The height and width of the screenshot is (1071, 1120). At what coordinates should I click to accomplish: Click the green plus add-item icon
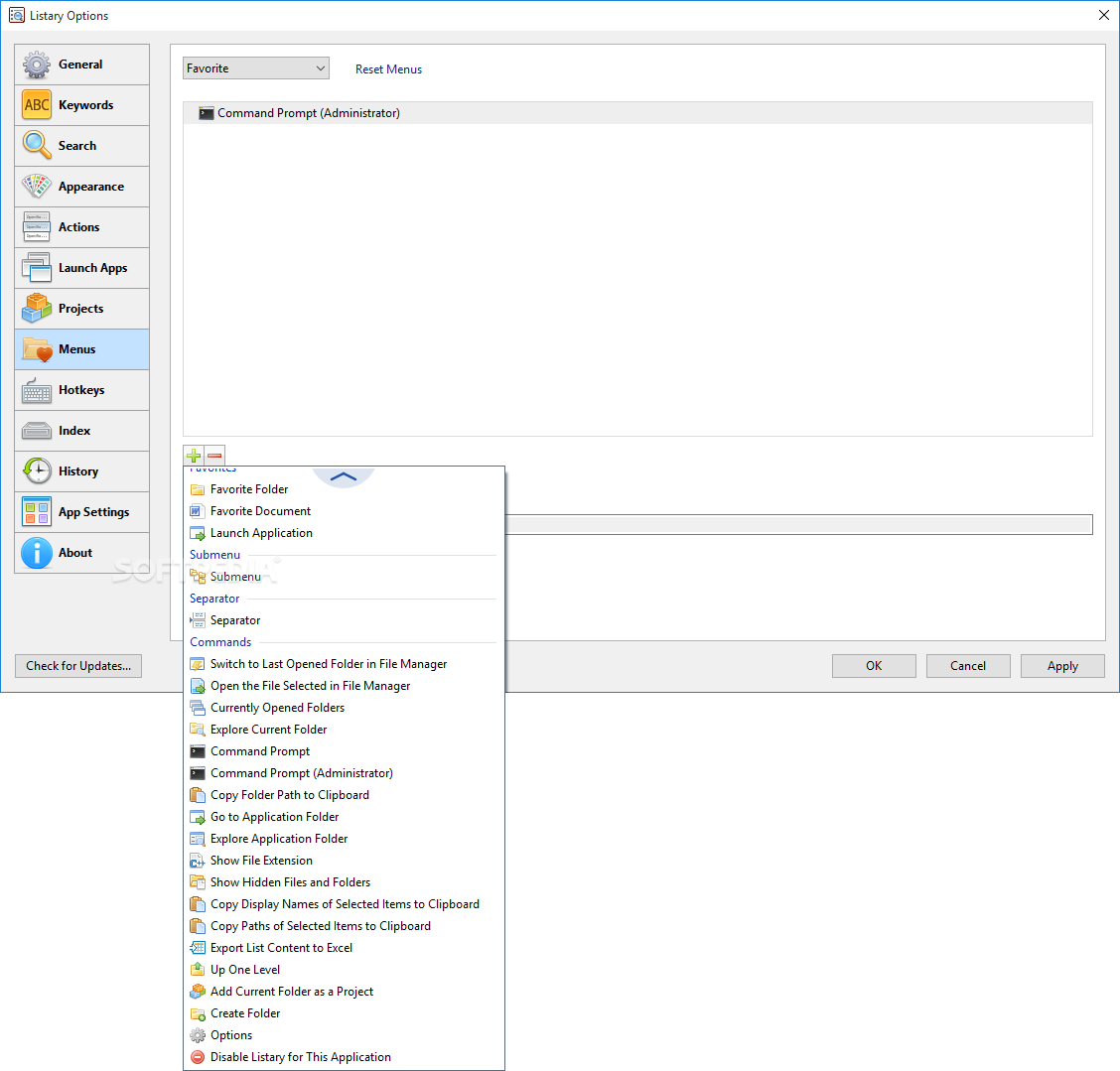[194, 456]
